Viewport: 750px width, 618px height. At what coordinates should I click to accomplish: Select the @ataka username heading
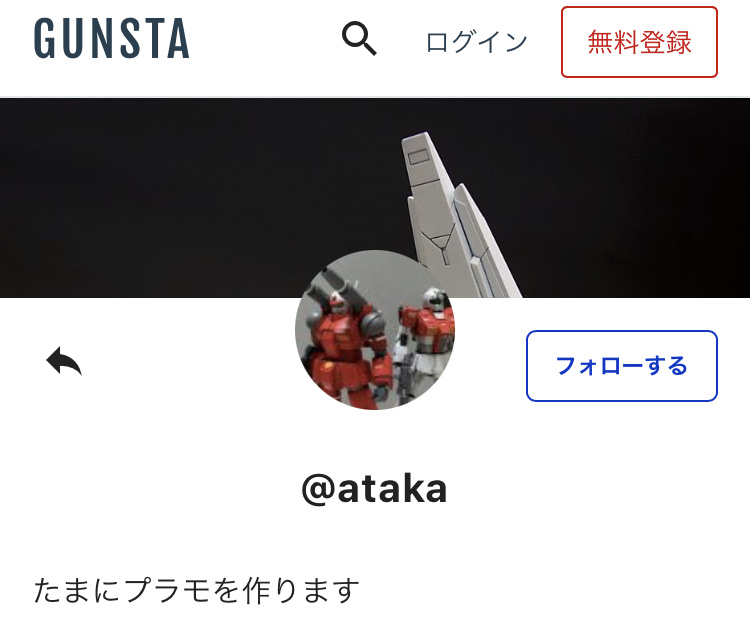[375, 488]
